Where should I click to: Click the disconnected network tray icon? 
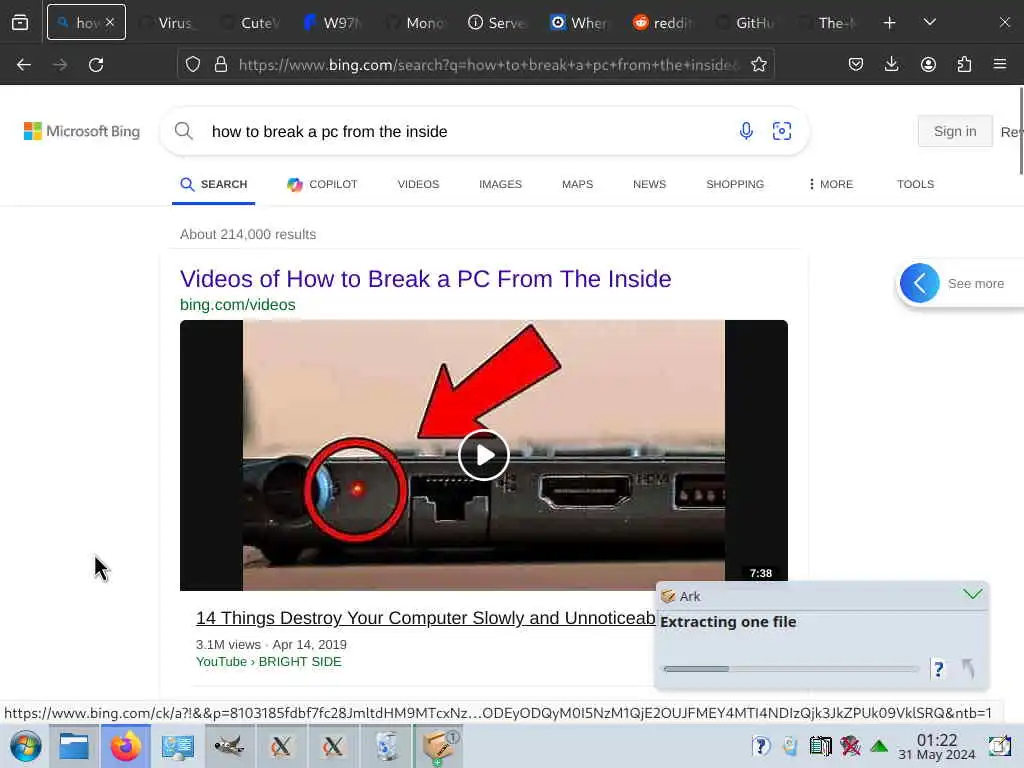pos(850,746)
